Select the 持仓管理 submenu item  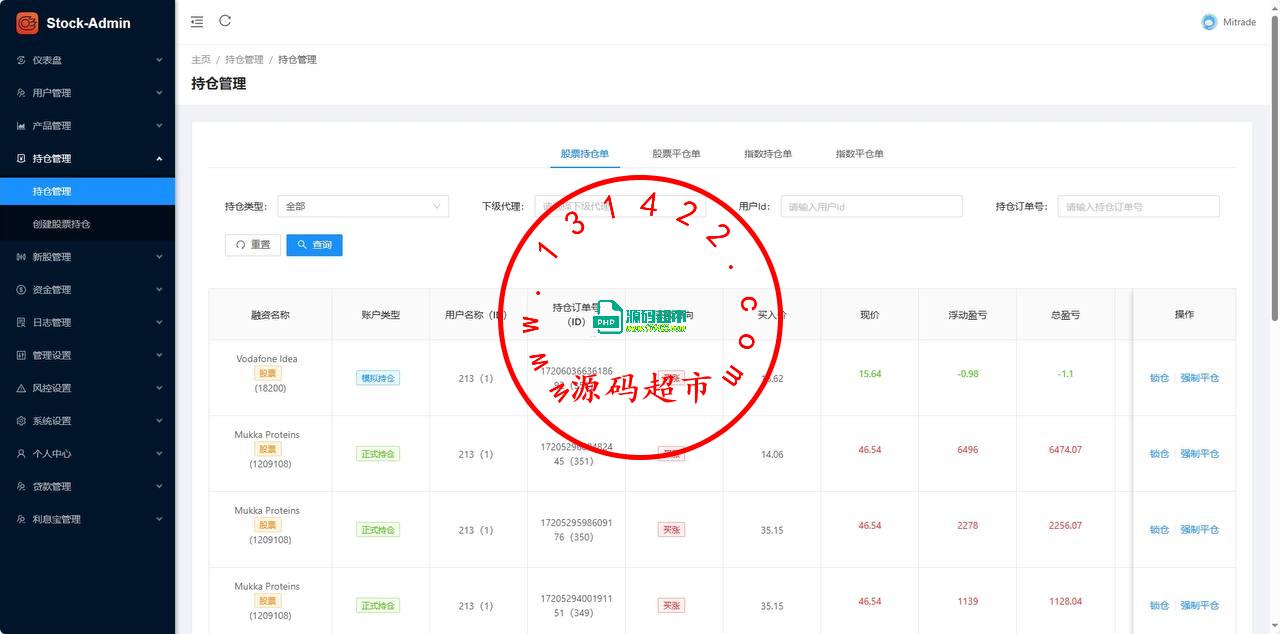pyautogui.click(x=87, y=191)
